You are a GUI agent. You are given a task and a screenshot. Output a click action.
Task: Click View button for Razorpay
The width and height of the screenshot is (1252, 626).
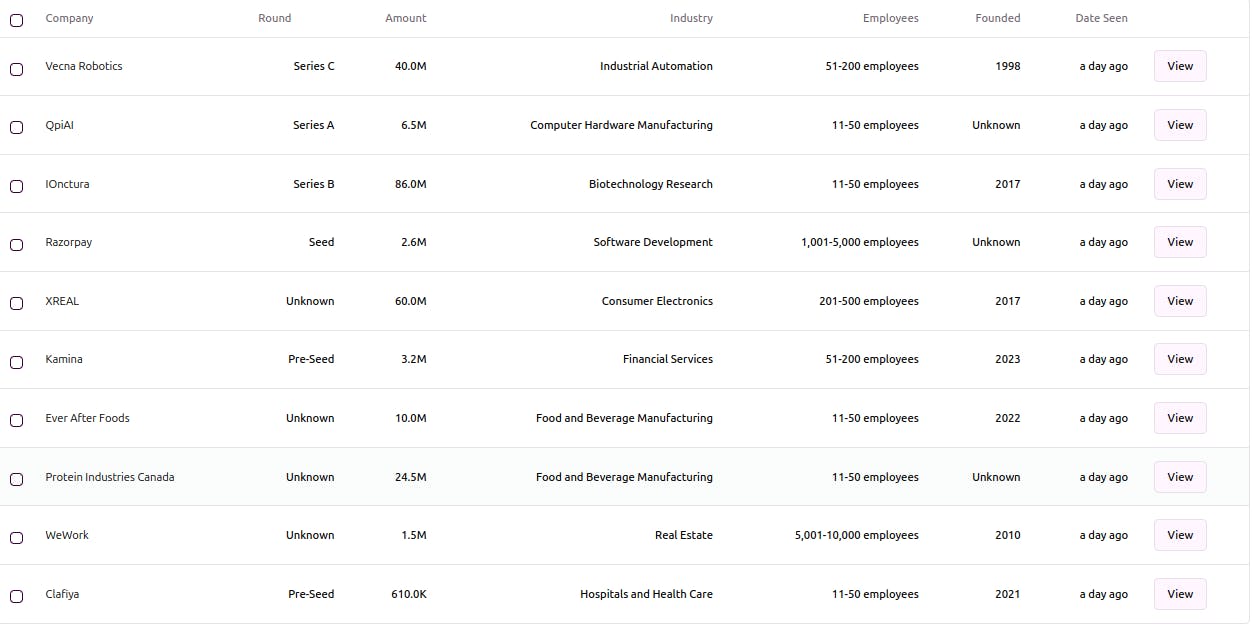(x=1180, y=242)
